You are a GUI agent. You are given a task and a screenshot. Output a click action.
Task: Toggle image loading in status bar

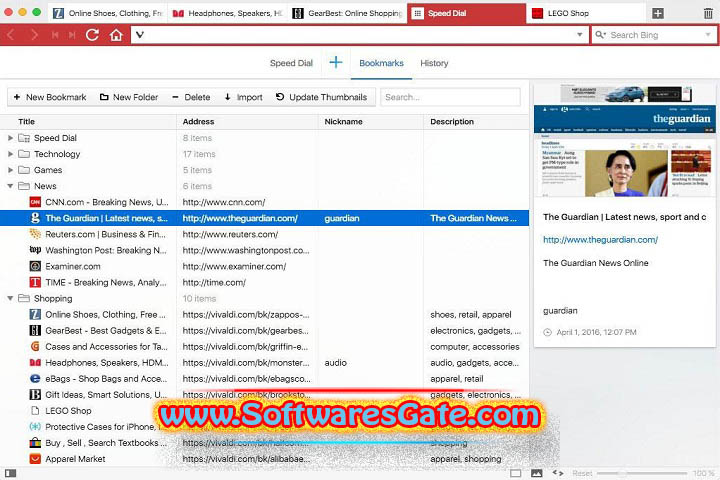536,473
